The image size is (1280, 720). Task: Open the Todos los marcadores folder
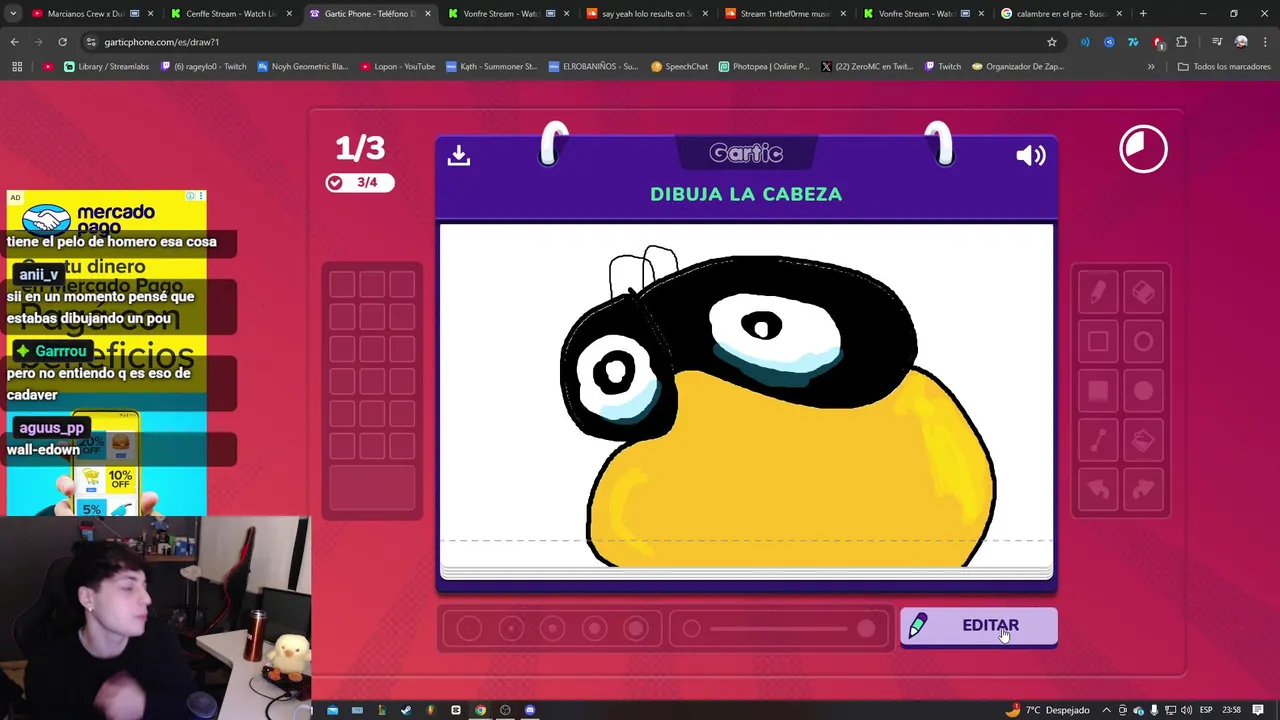click(x=1224, y=66)
